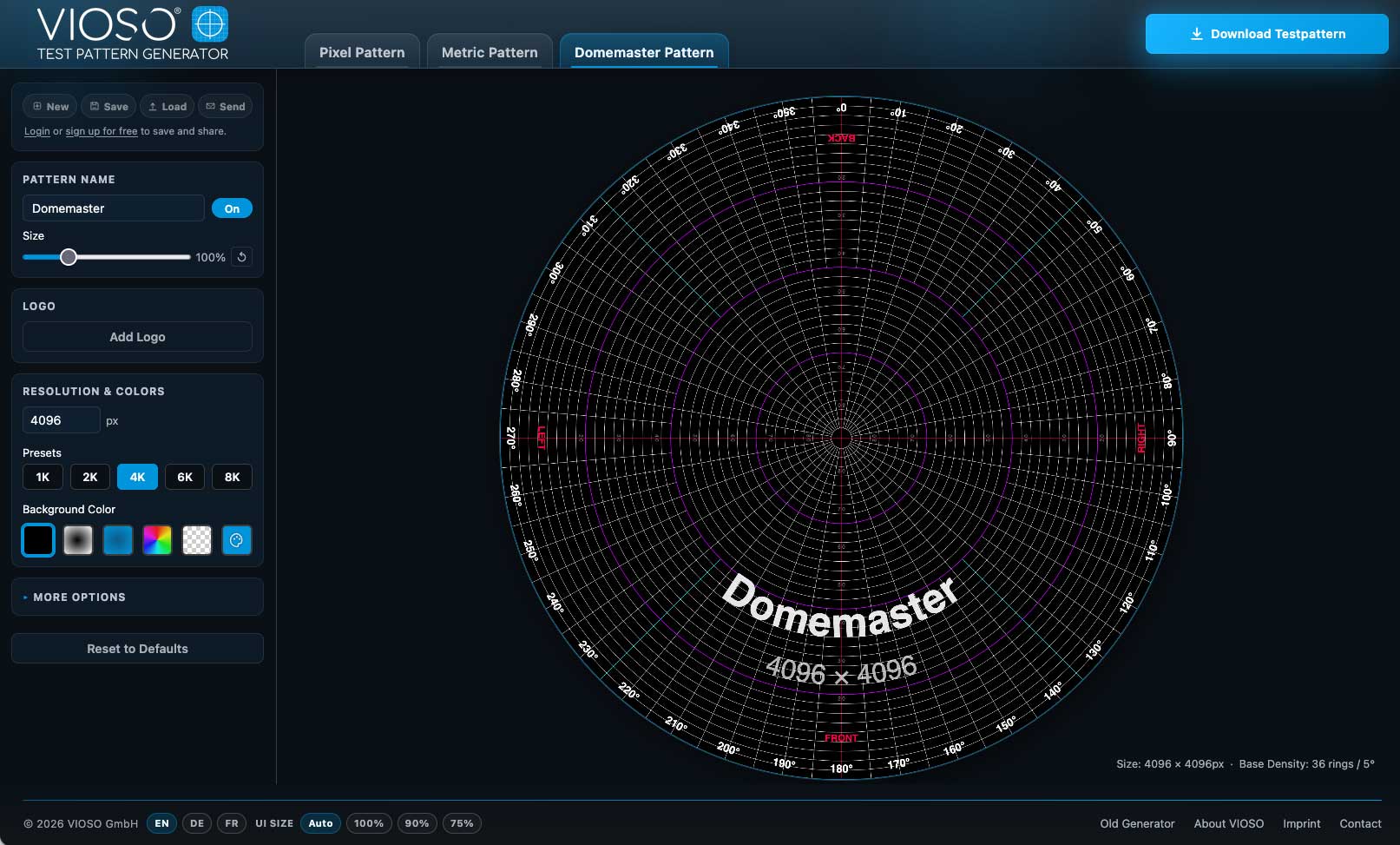
Task: Adjust the pattern name Size slider handle
Action: (x=69, y=257)
